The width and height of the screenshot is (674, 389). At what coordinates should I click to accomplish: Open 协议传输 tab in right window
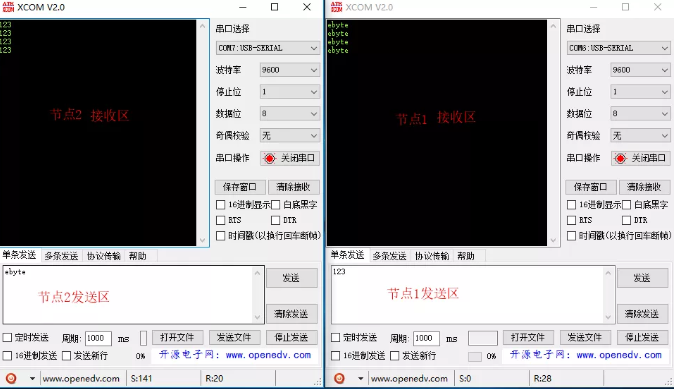tap(432, 256)
